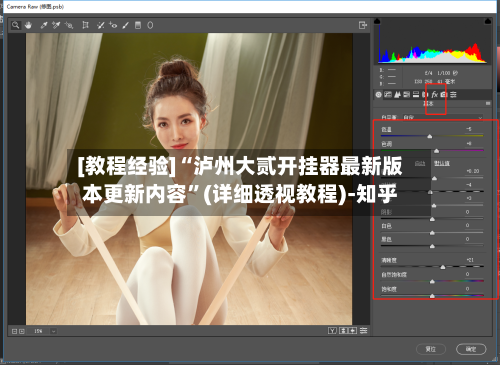Click the contrast slider handle
Image resolution: width=500 pixels, height=365 pixels.
(430, 192)
